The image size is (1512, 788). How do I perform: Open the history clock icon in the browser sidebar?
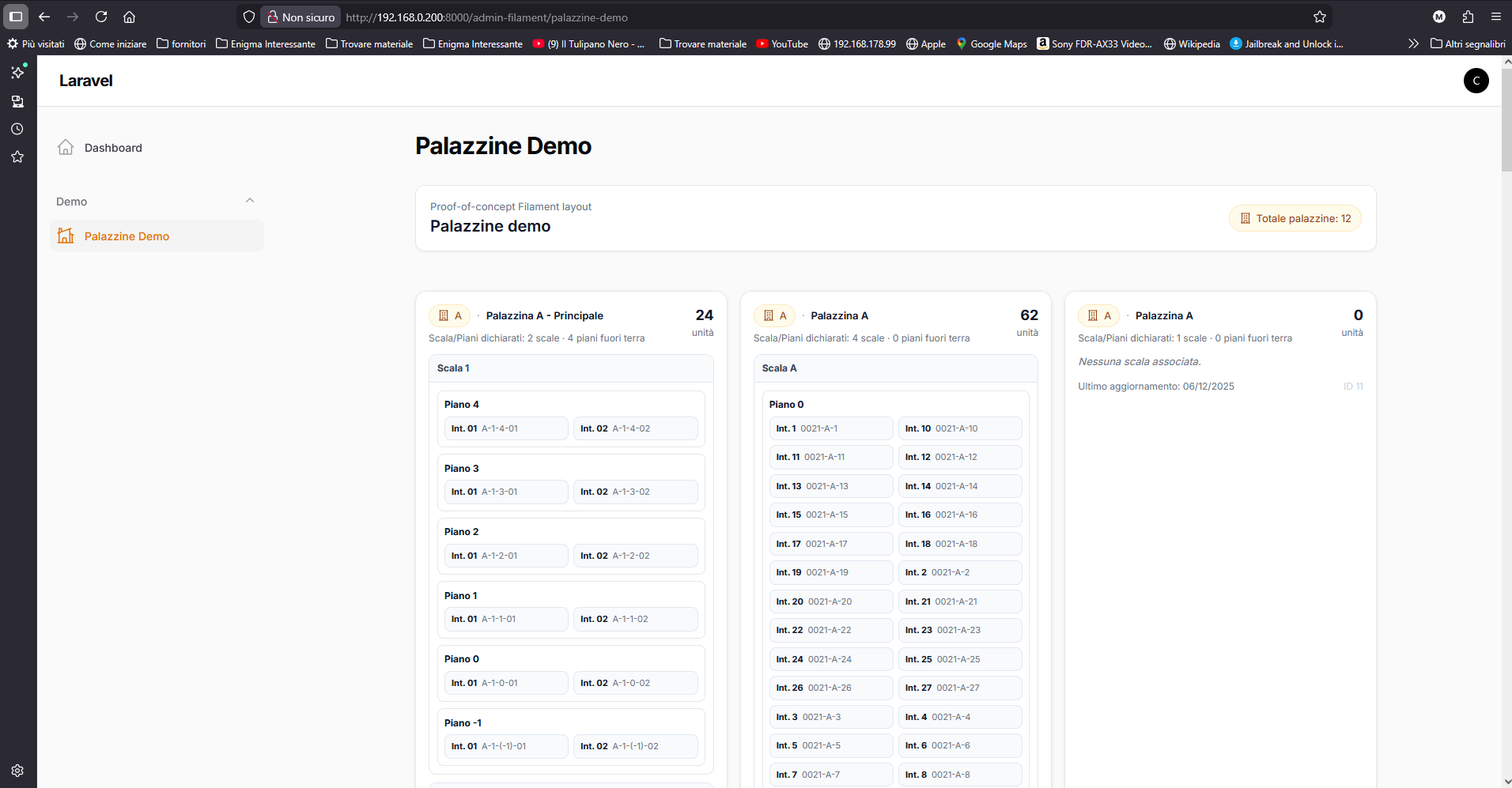pos(17,129)
